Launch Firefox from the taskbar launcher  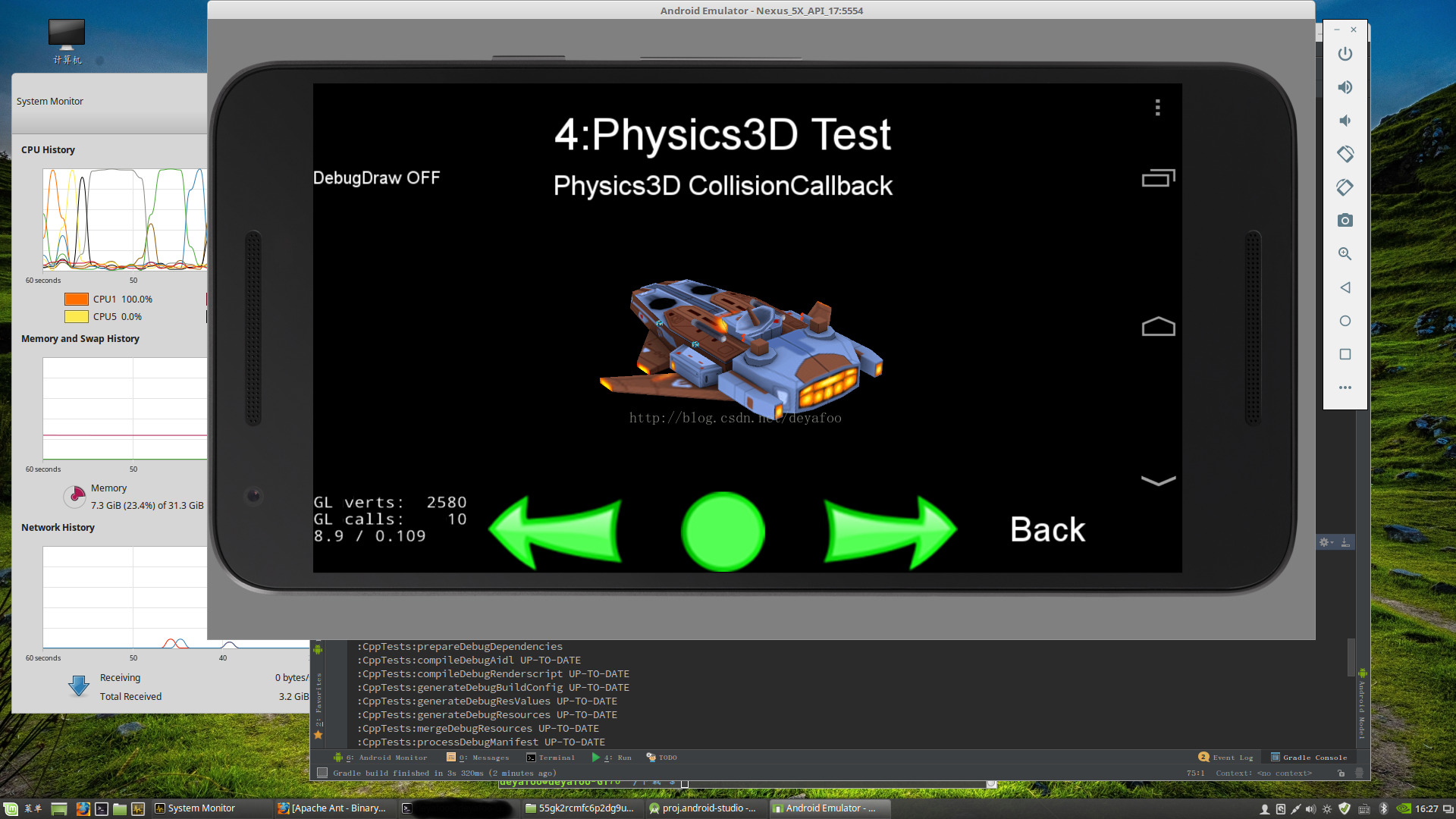click(83, 809)
